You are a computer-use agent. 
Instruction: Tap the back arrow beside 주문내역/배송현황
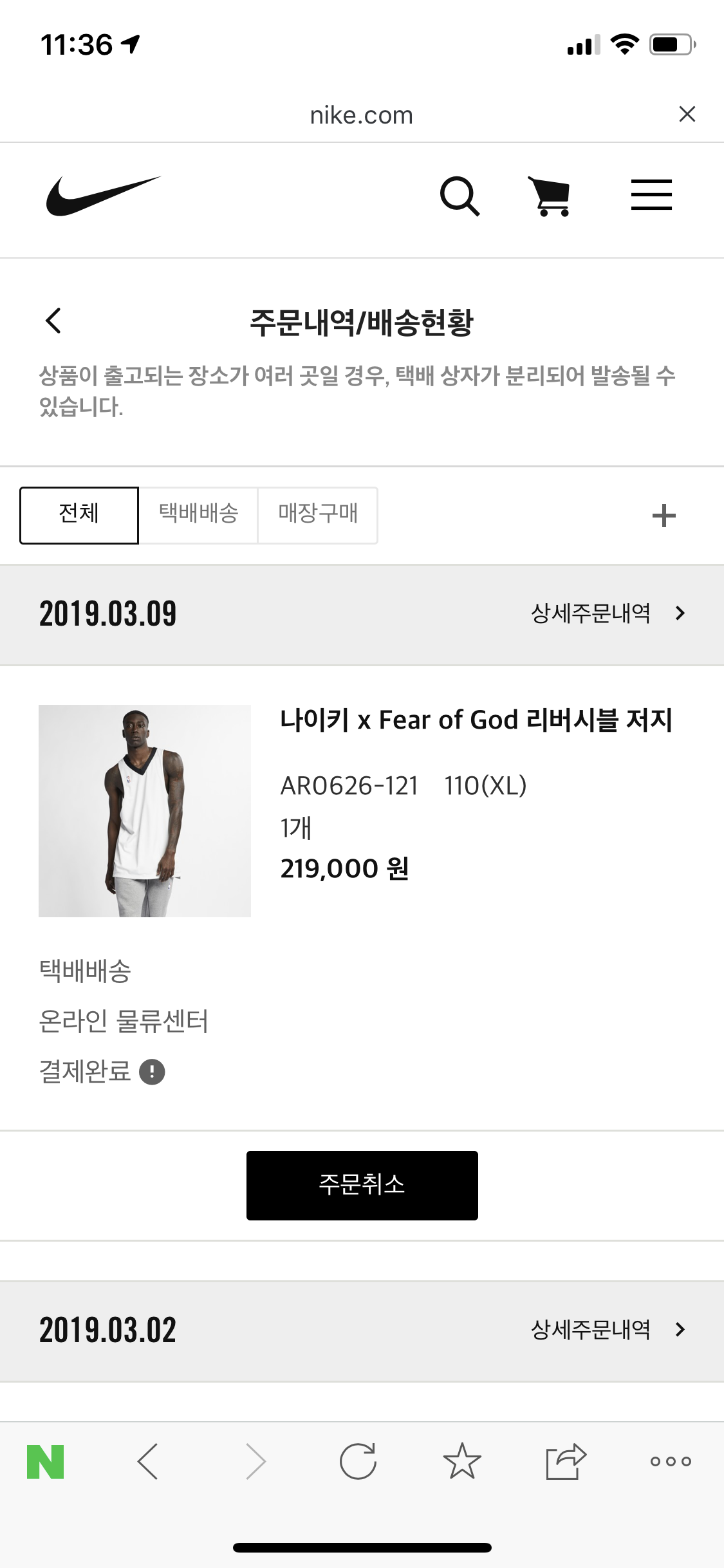[x=53, y=321]
